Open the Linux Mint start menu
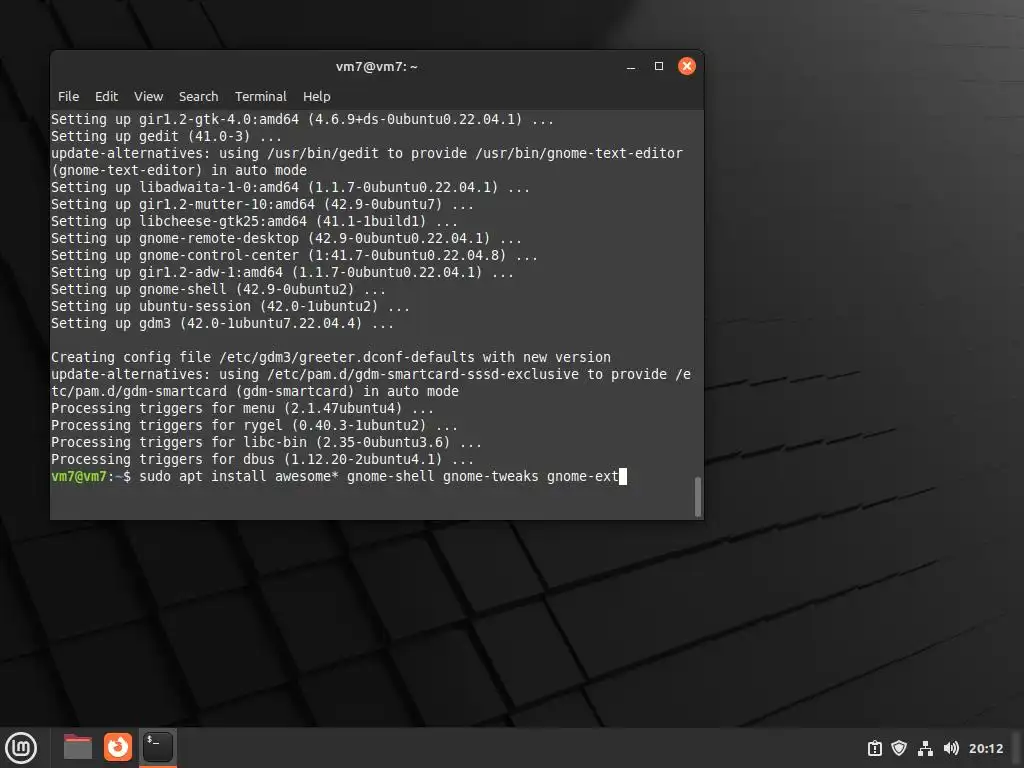Viewport: 1024px width, 768px height. [21, 747]
